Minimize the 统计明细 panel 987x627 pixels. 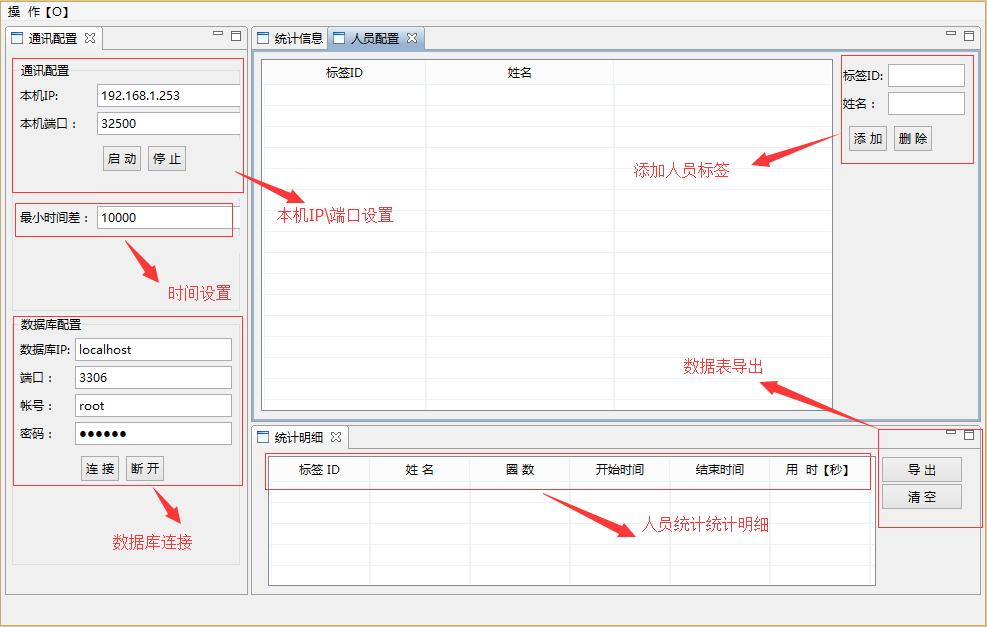[x=951, y=432]
